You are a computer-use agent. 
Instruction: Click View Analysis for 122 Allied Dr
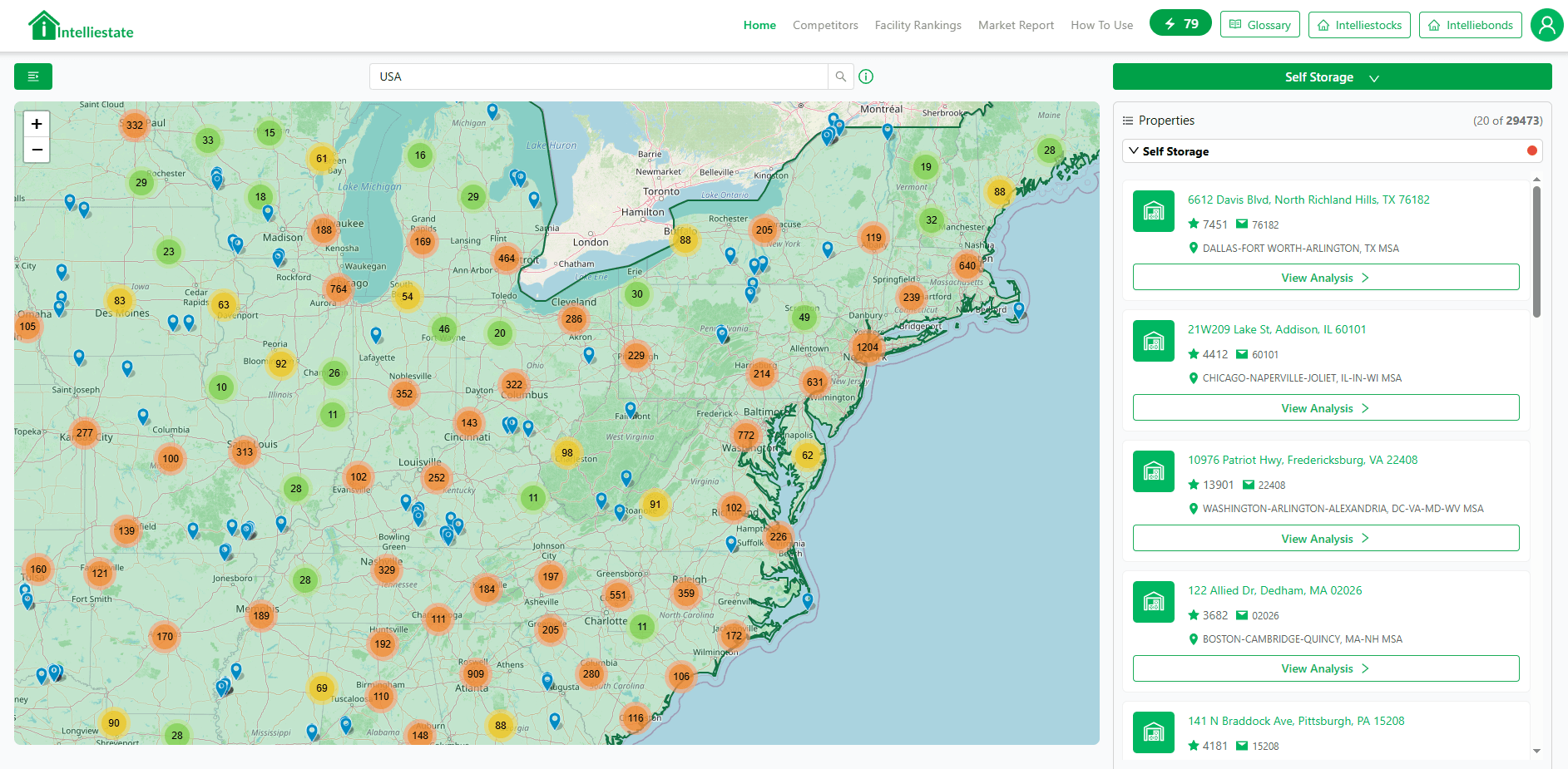pyautogui.click(x=1325, y=668)
